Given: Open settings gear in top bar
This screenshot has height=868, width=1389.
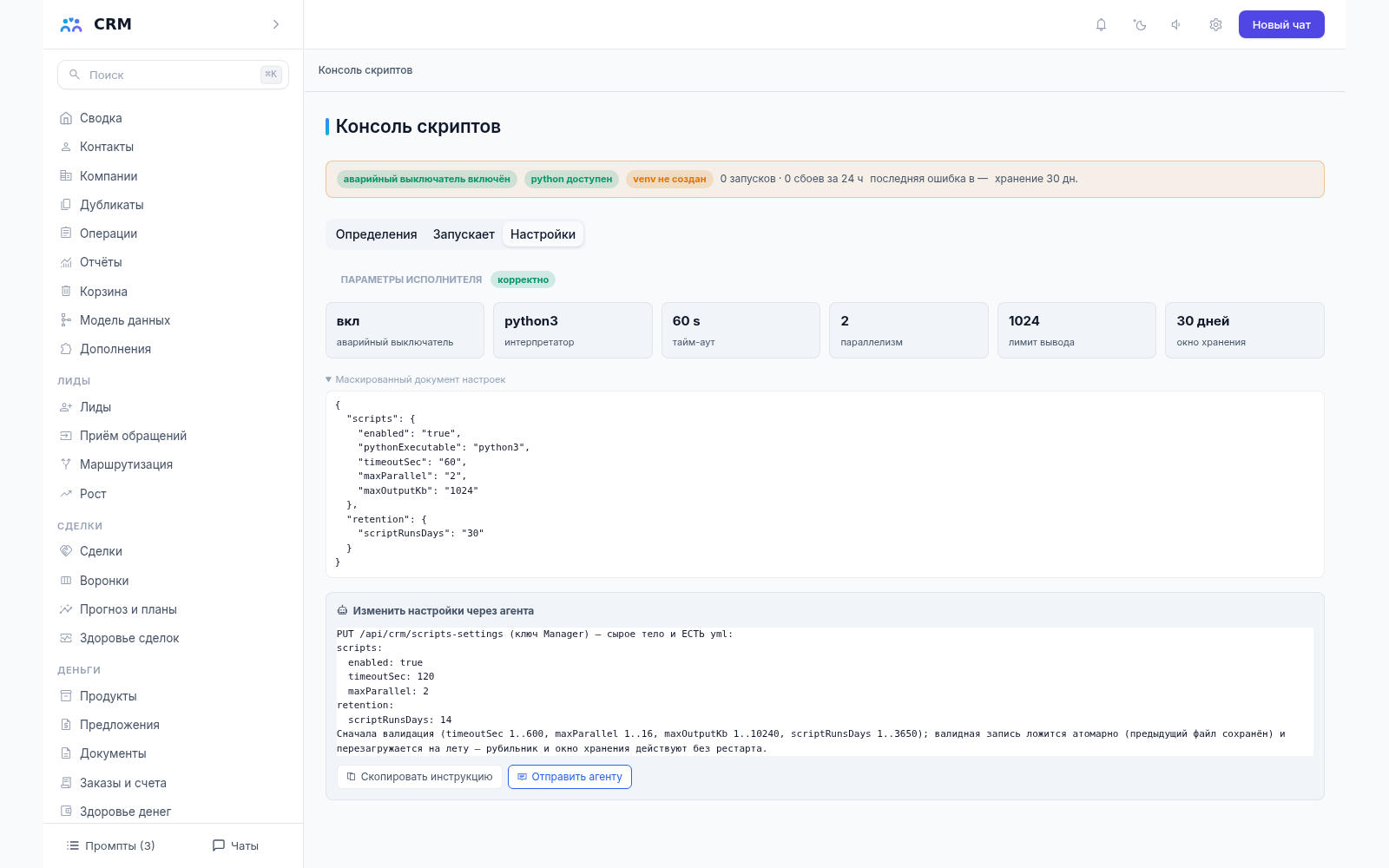Looking at the screenshot, I should coord(1215,24).
